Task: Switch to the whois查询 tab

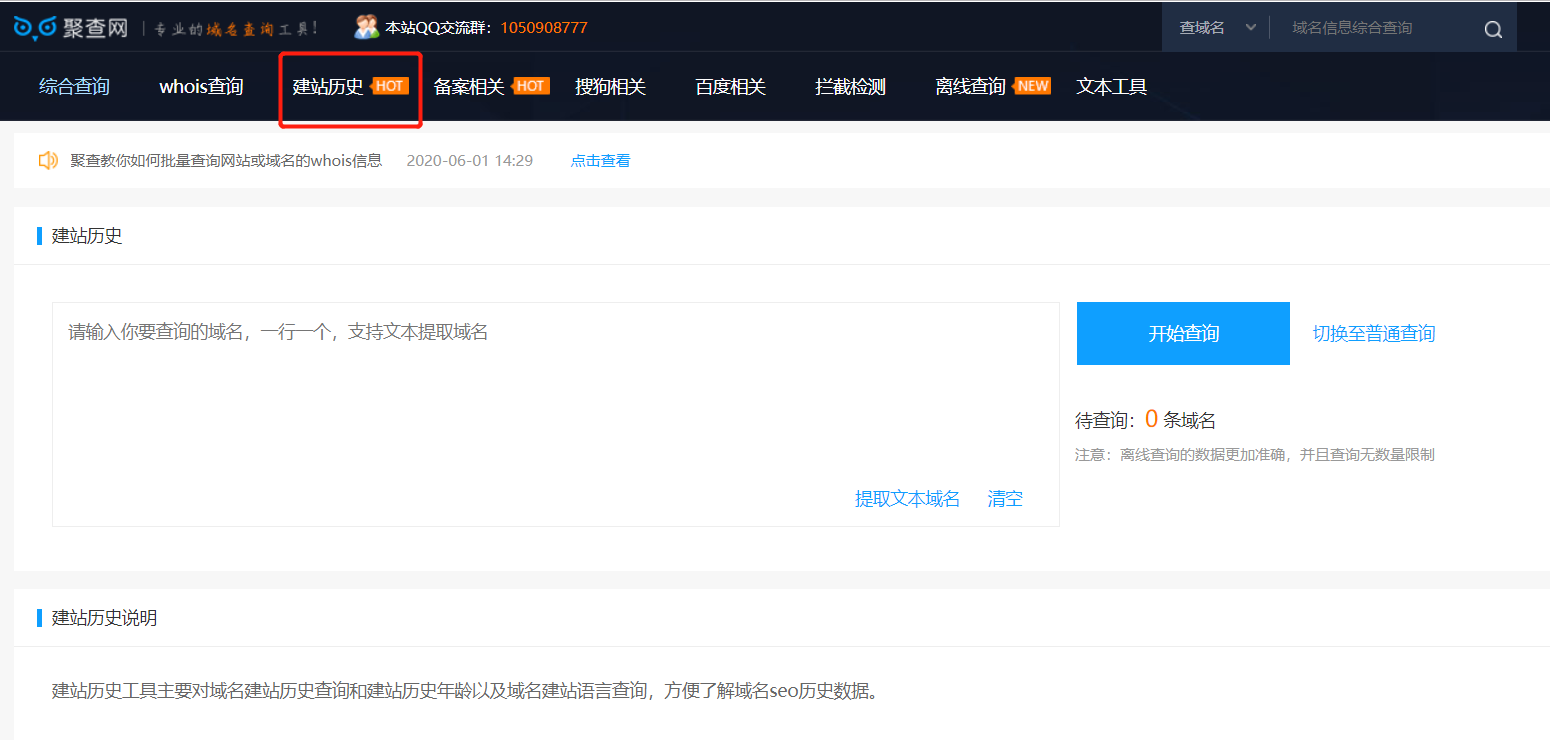Action: (200, 86)
